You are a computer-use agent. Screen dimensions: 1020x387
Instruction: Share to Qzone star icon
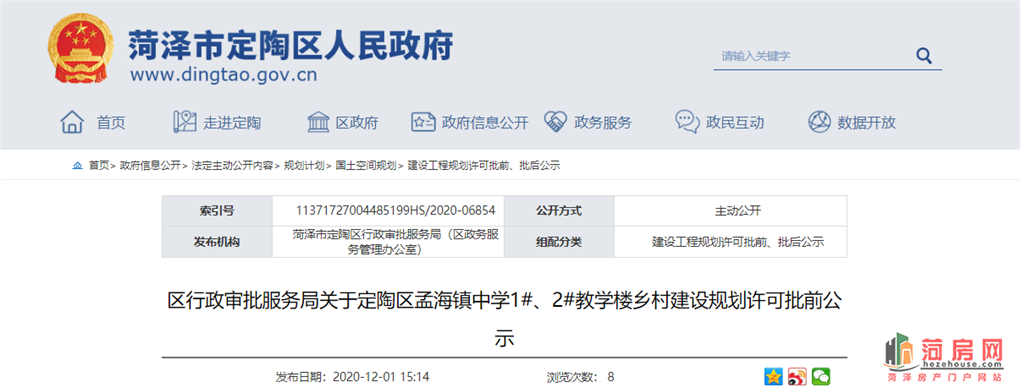click(x=773, y=376)
